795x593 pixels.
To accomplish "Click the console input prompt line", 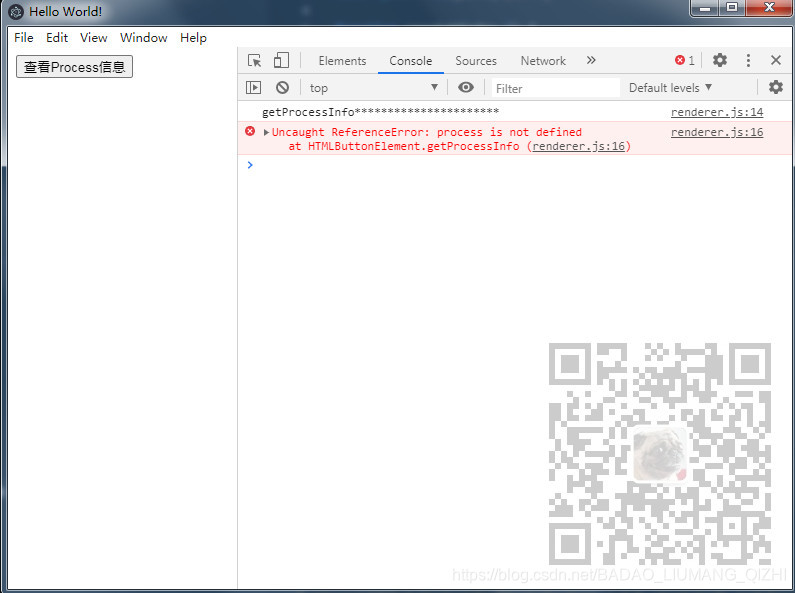I will (515, 165).
